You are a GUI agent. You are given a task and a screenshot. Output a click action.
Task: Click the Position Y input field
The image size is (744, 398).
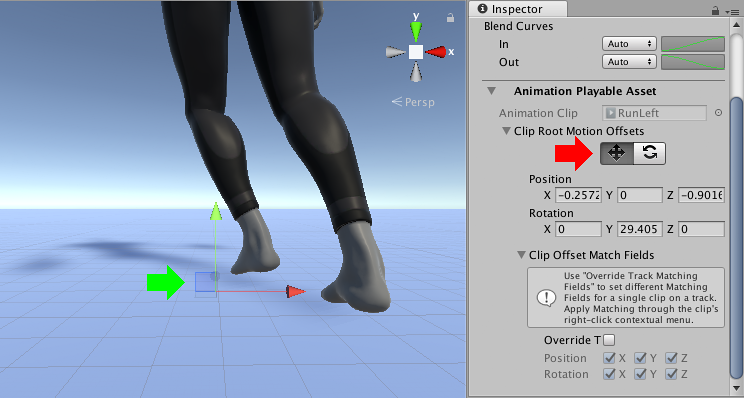tap(640, 195)
